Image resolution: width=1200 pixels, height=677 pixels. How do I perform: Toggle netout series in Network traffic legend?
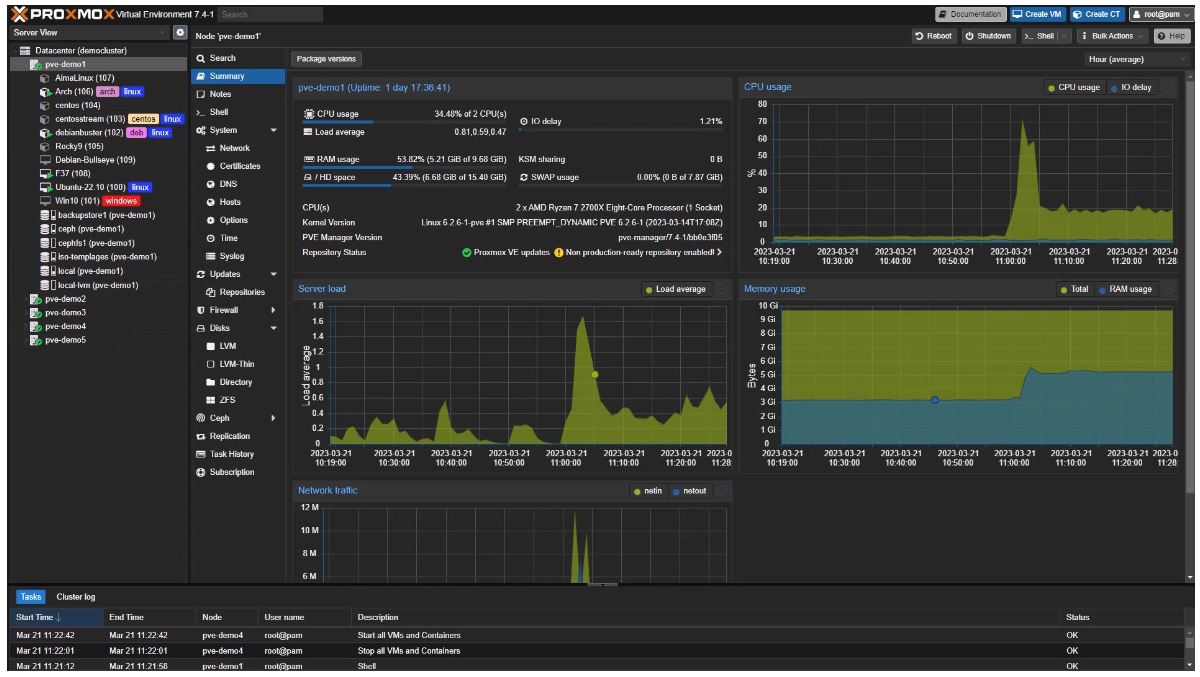(689, 491)
